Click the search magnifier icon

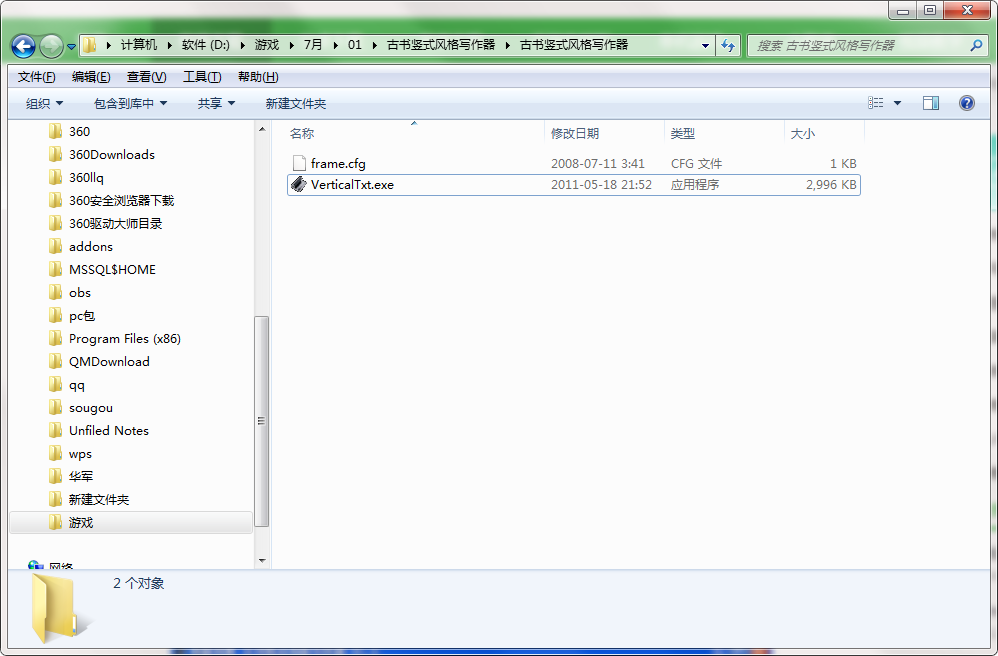point(976,45)
